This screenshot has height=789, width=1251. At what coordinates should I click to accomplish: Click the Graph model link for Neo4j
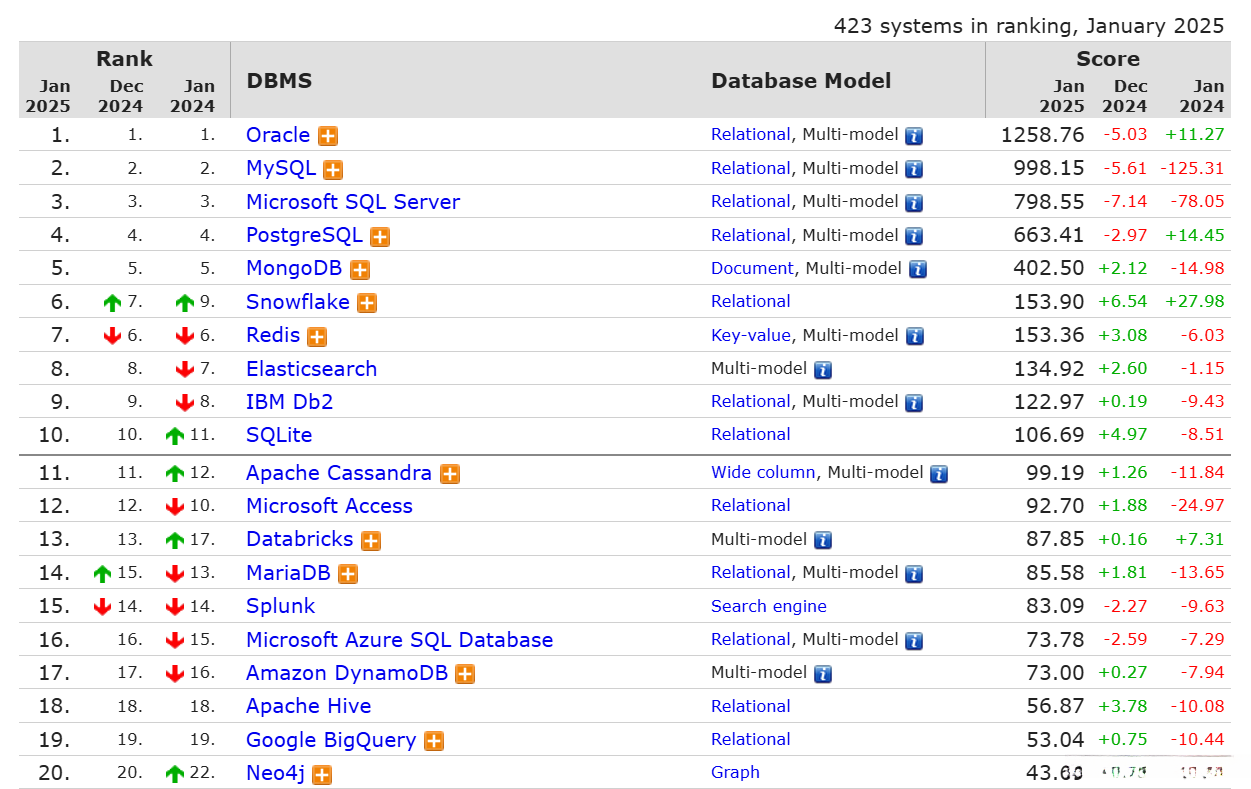(x=736, y=772)
